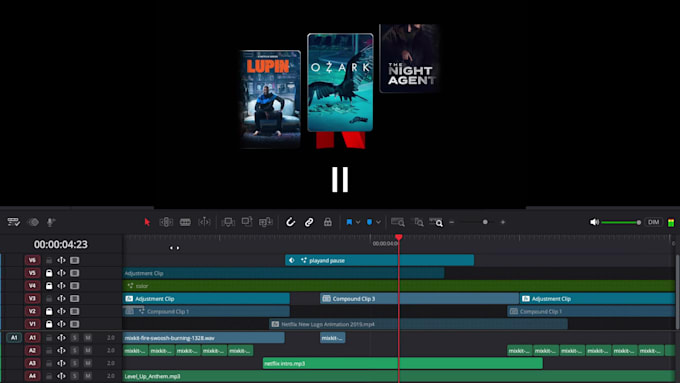The height and width of the screenshot is (383, 680).
Task: Open the timeline view options icon
Action: pyautogui.click(x=13, y=222)
